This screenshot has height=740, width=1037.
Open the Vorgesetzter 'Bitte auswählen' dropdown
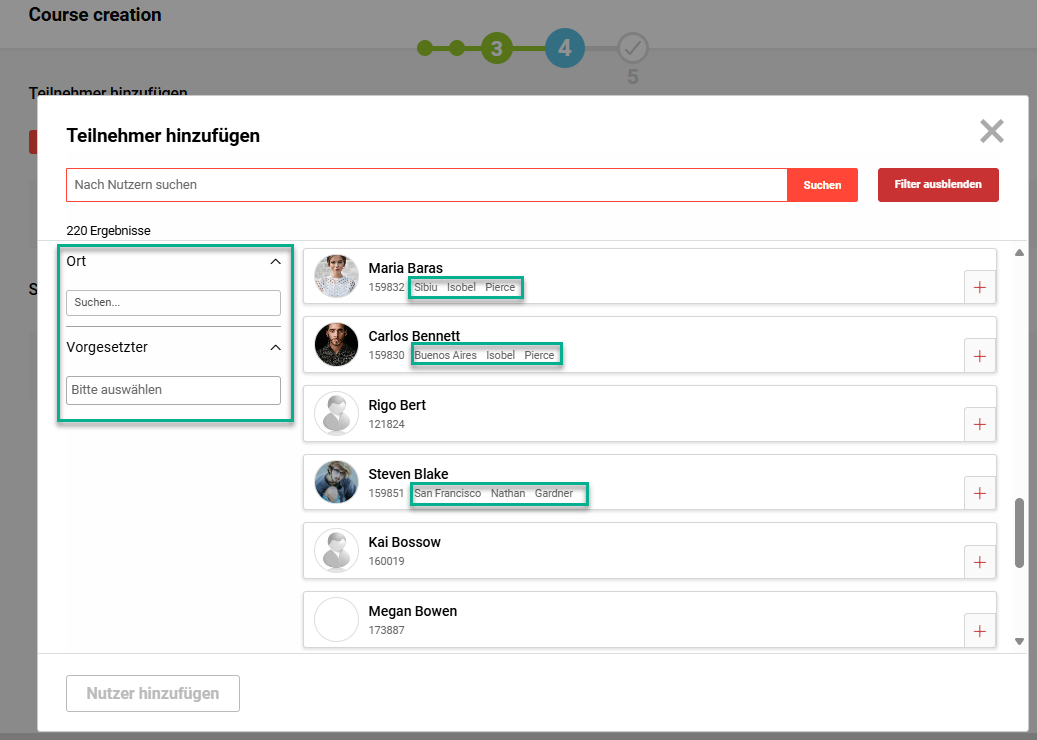173,390
